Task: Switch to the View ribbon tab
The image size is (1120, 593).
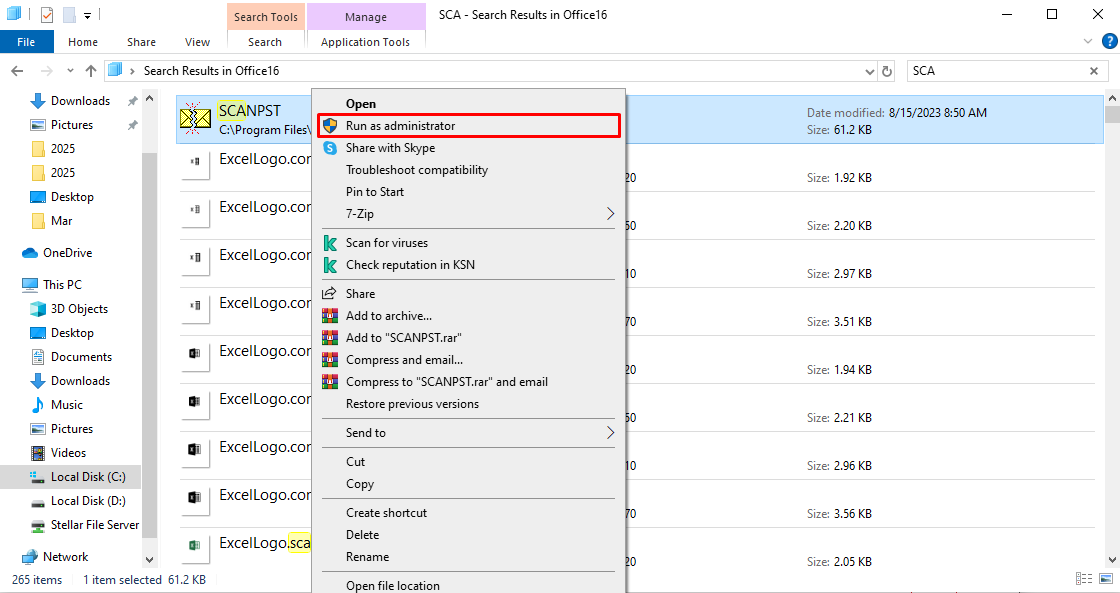Action: click(197, 41)
